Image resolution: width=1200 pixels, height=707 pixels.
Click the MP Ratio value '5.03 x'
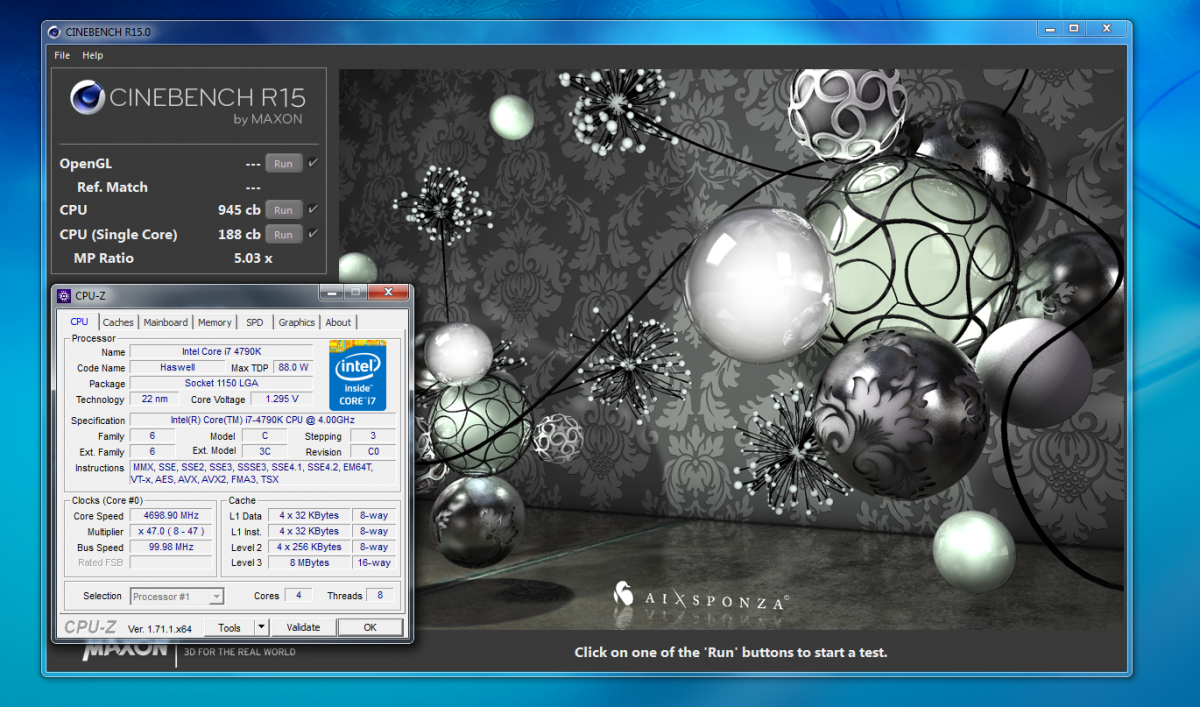click(253, 258)
